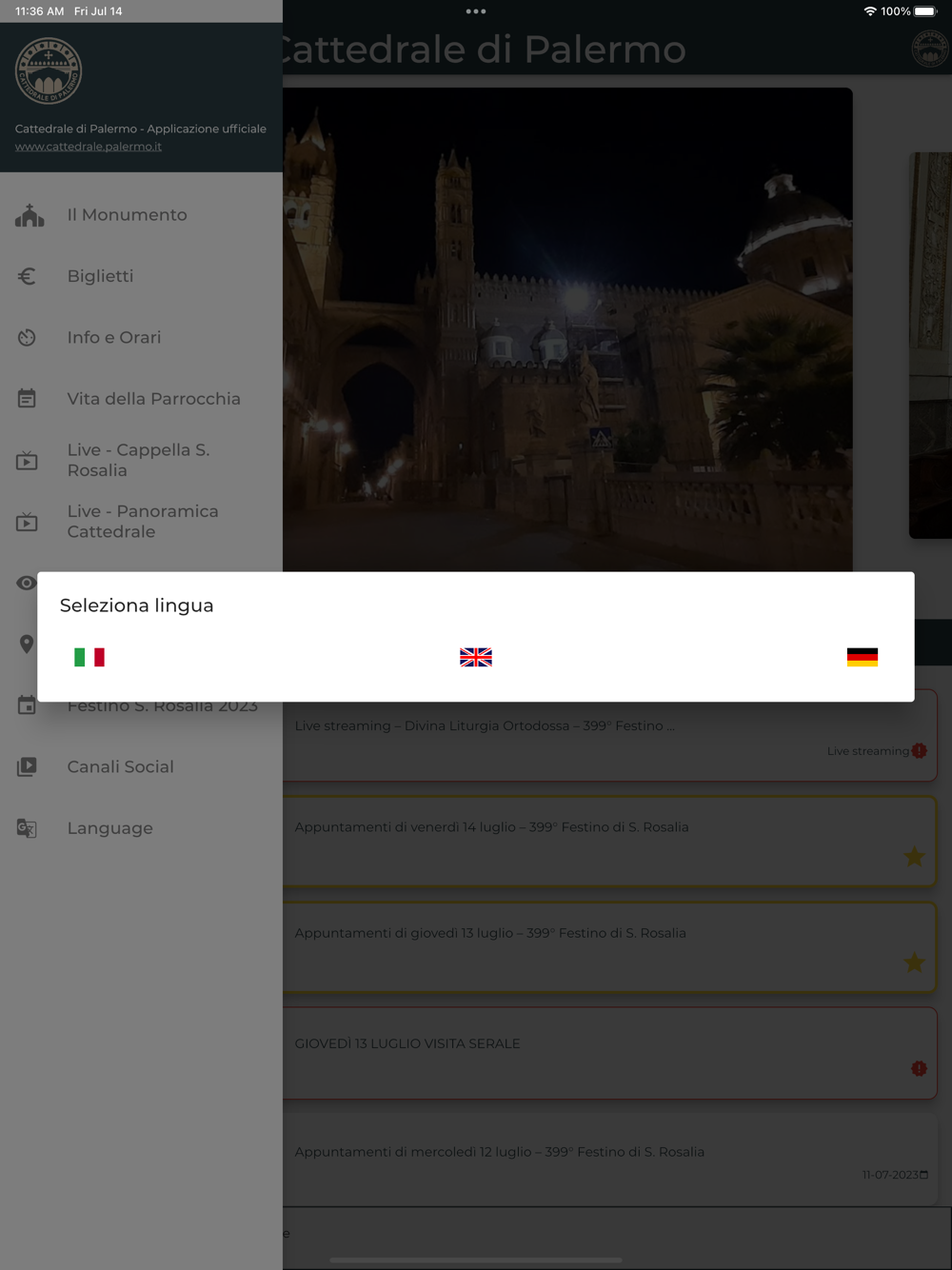The width and height of the screenshot is (952, 1270).
Task: Open Biglietti menu item
Action: [141, 276]
